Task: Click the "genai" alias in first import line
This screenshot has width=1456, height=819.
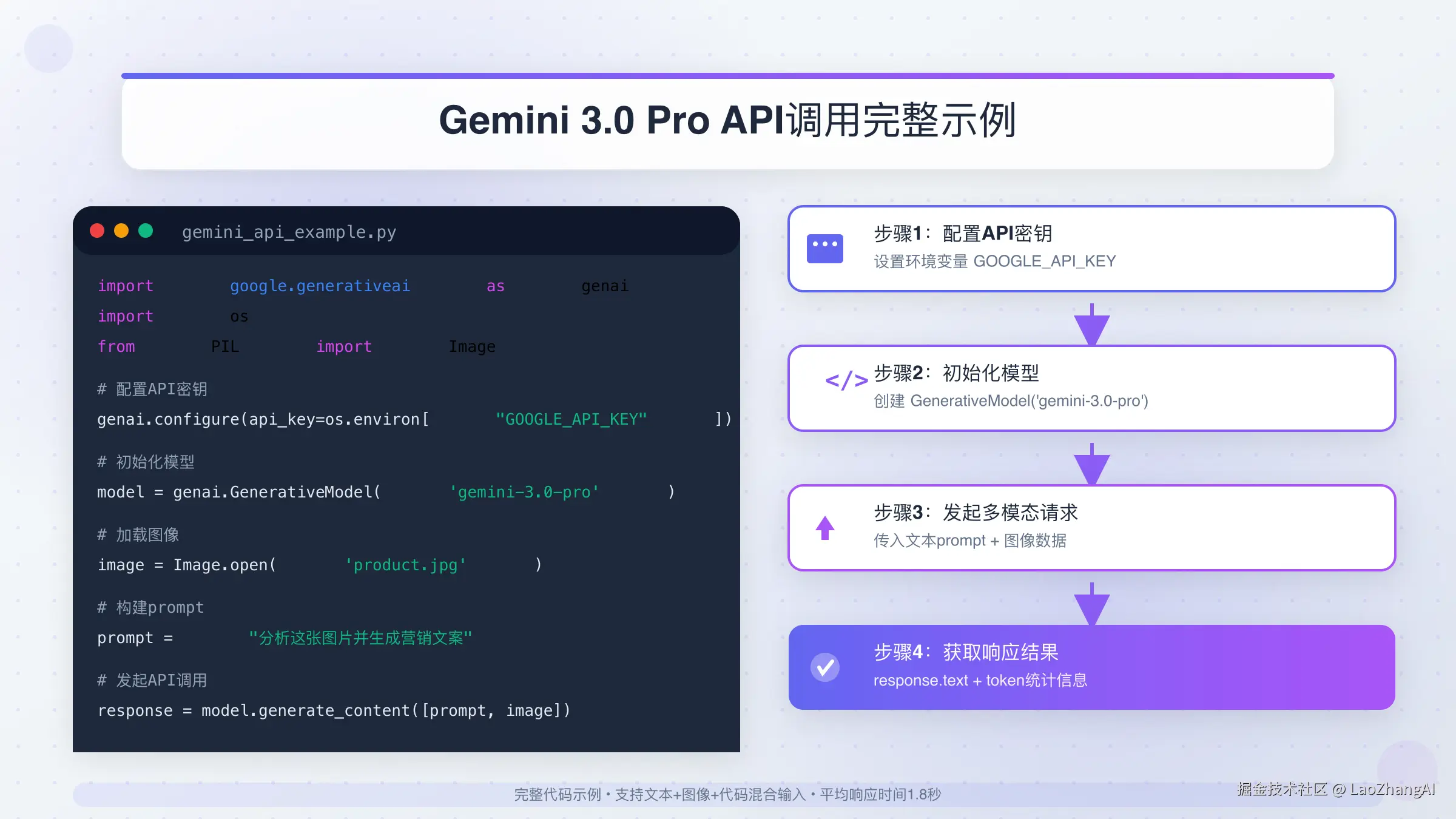Action: click(x=605, y=286)
